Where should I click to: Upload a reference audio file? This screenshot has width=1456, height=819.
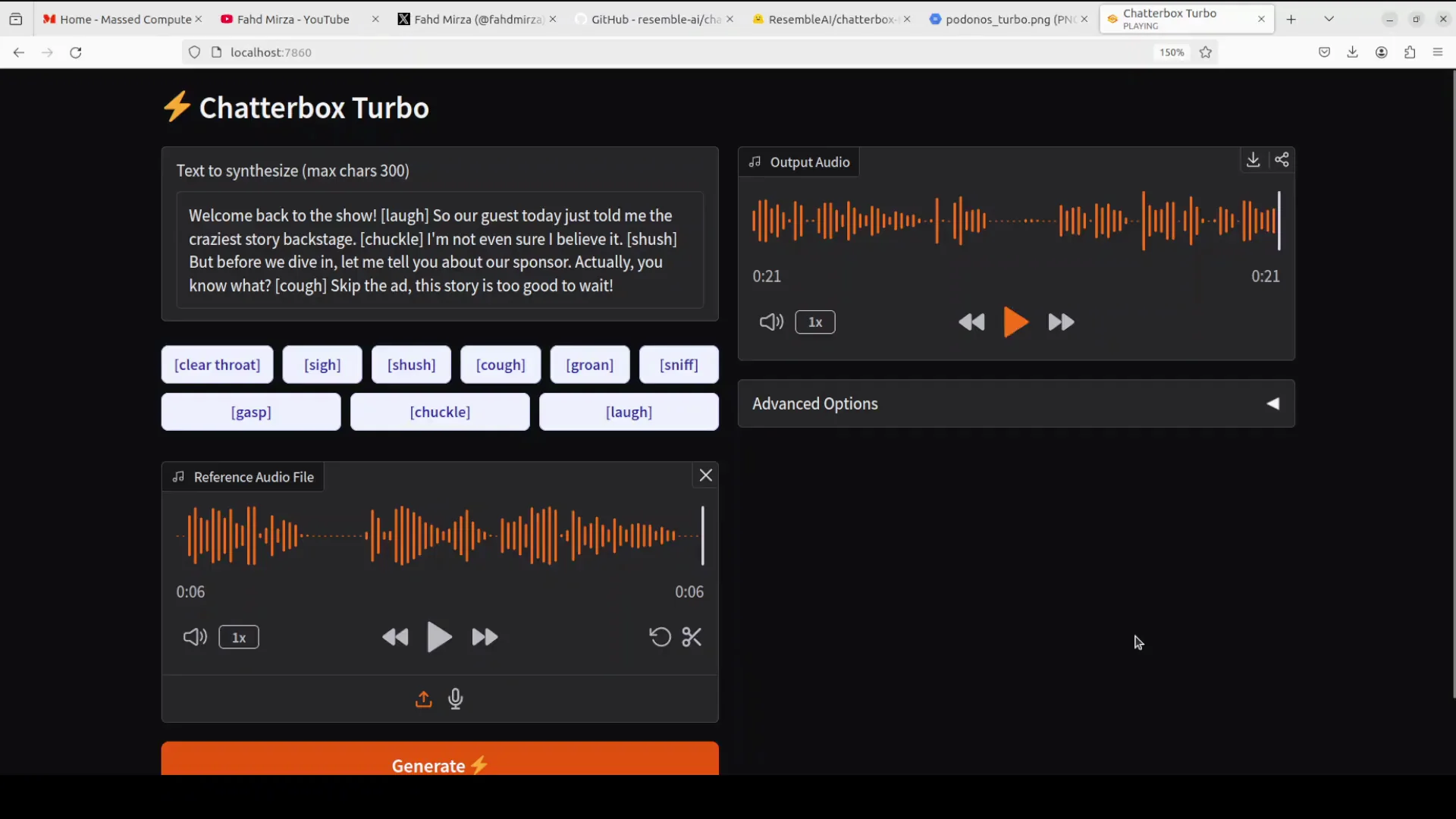pos(423,699)
